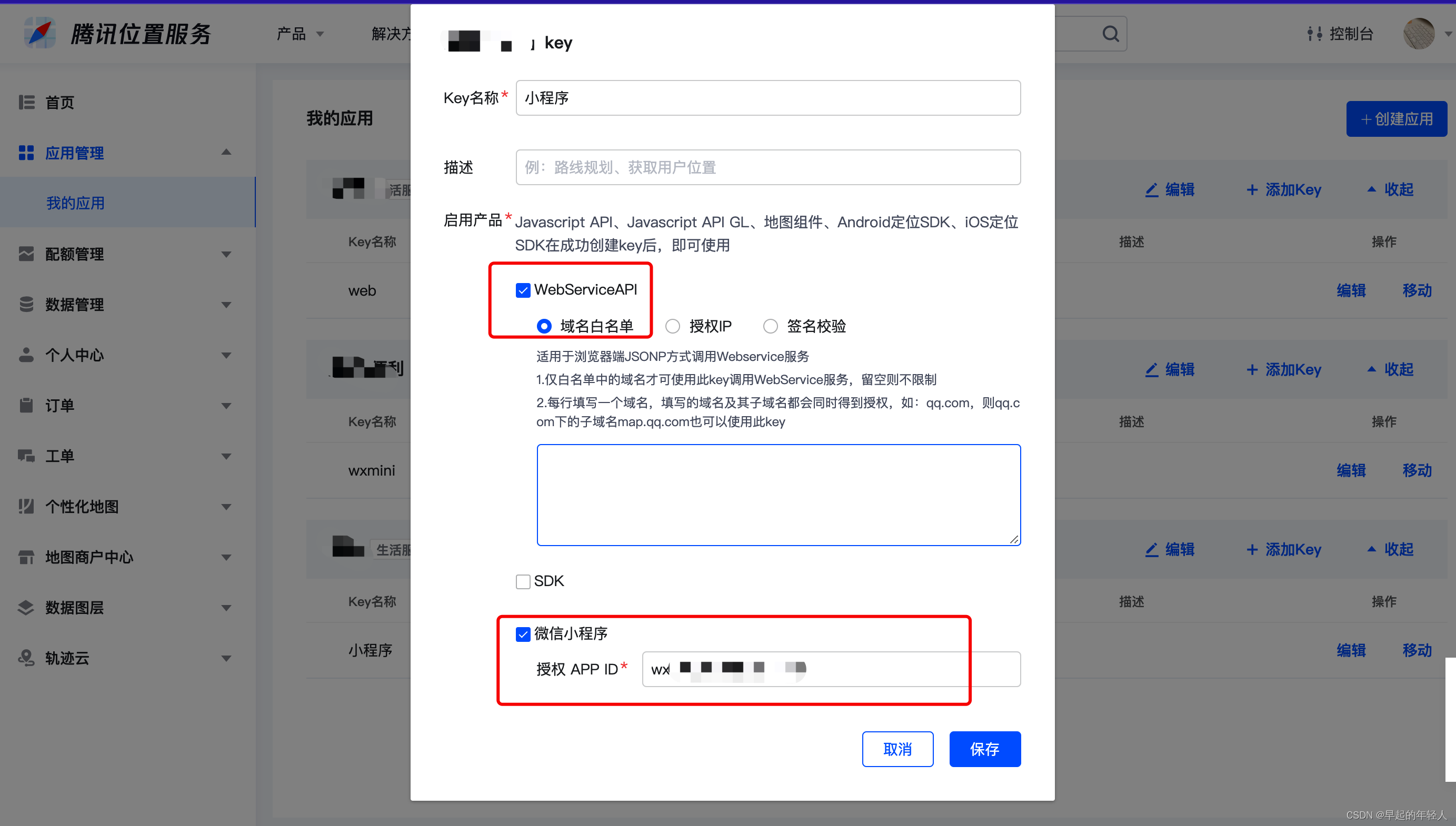Enable the SDK checkbox
Viewport: 1456px width, 826px height.
tap(523, 581)
